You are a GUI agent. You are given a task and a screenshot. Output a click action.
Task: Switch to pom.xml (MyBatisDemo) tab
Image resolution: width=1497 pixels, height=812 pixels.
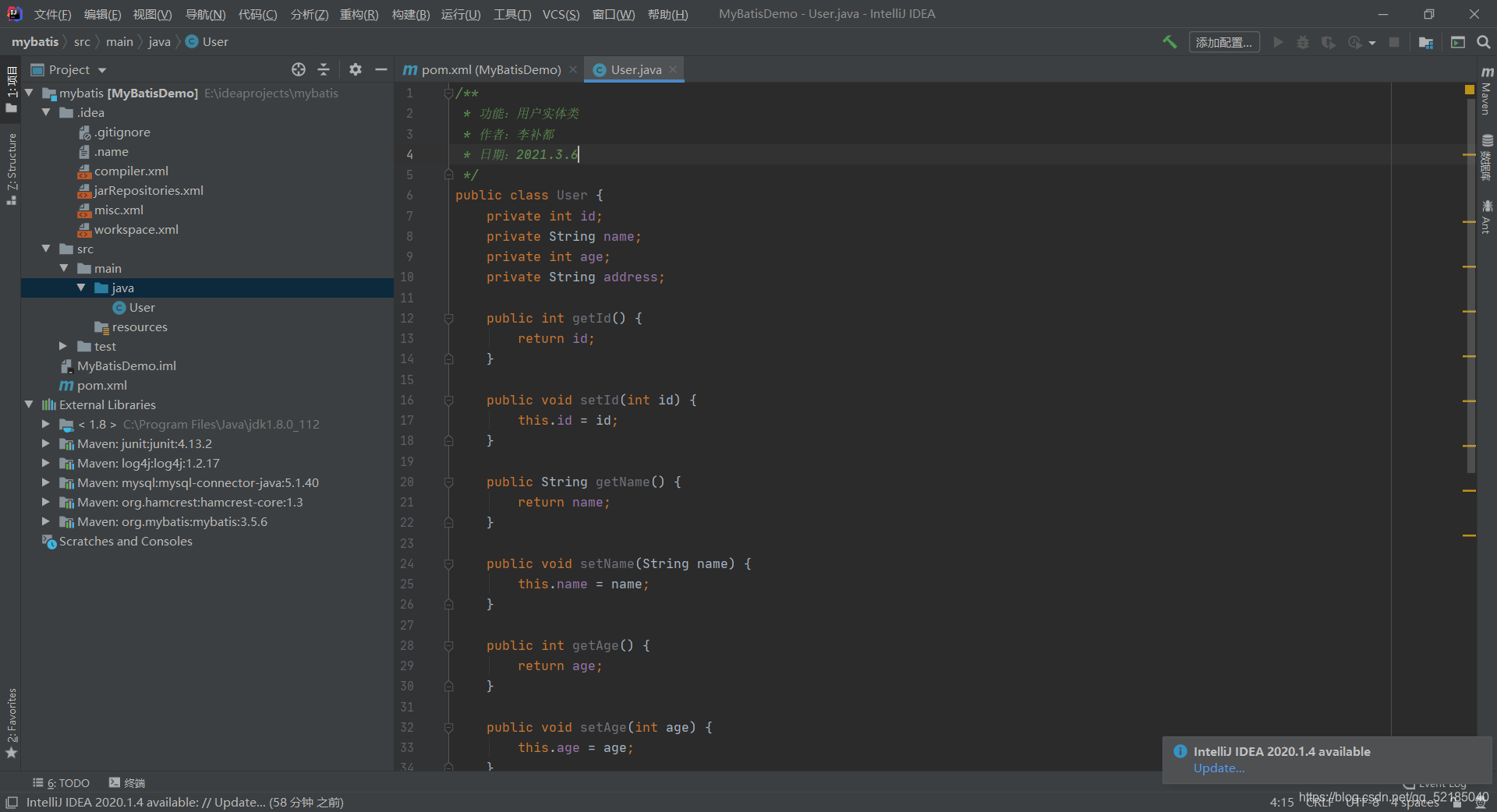491,69
